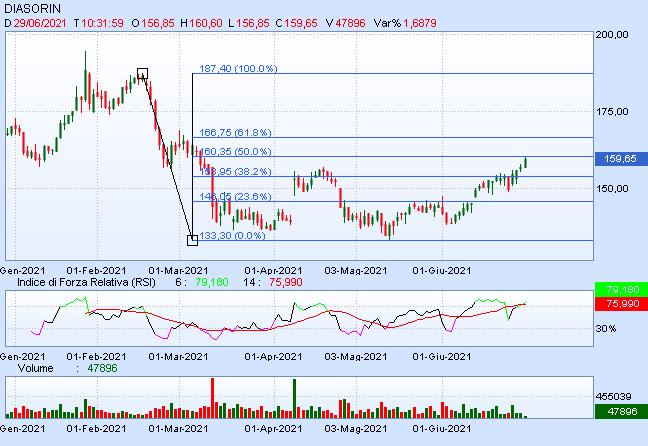Image resolution: width=648 pixels, height=446 pixels.
Task: Click the green 47896 volume badge
Action: click(x=621, y=411)
